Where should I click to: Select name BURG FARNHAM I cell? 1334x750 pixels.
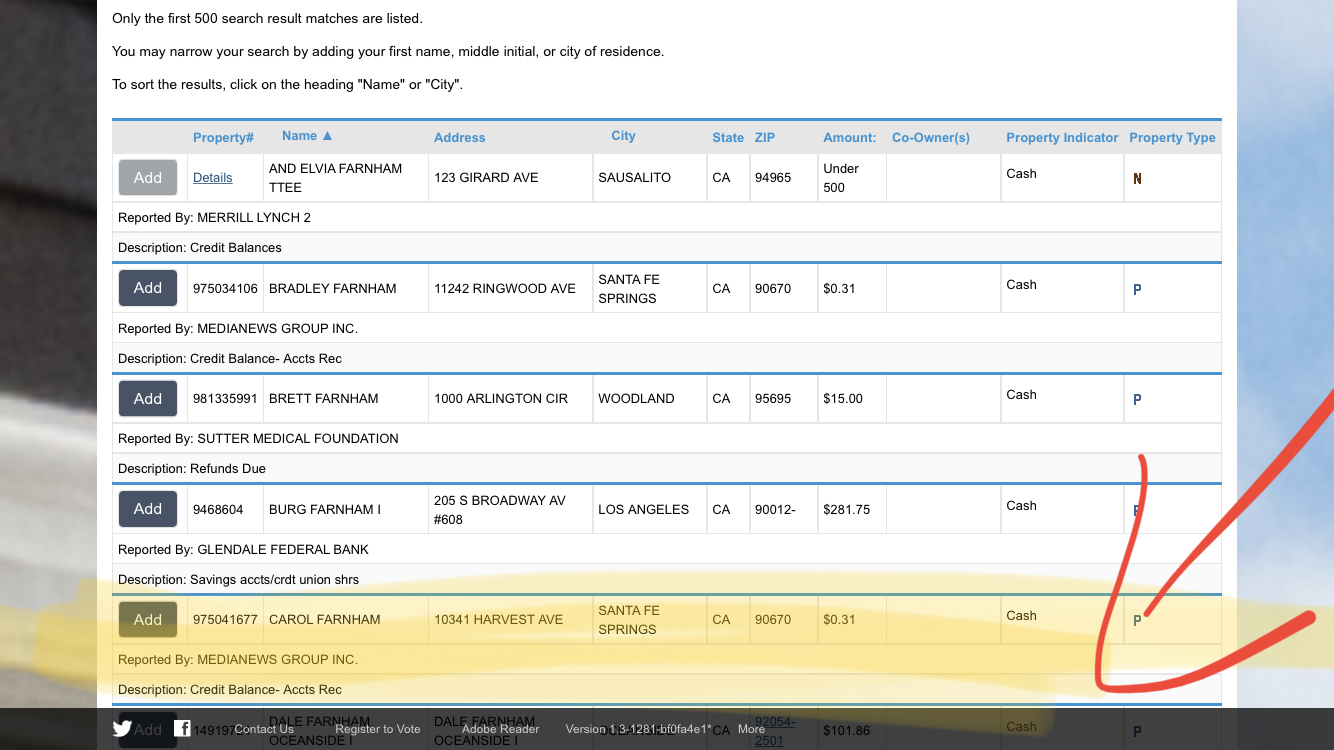[346, 509]
